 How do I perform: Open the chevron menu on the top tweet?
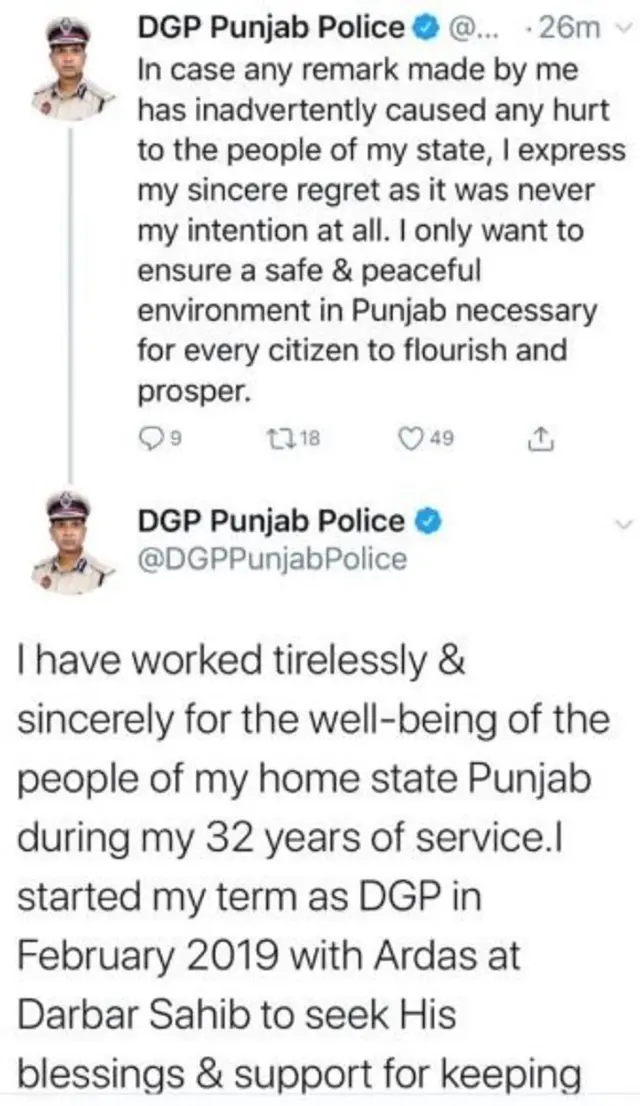(625, 28)
